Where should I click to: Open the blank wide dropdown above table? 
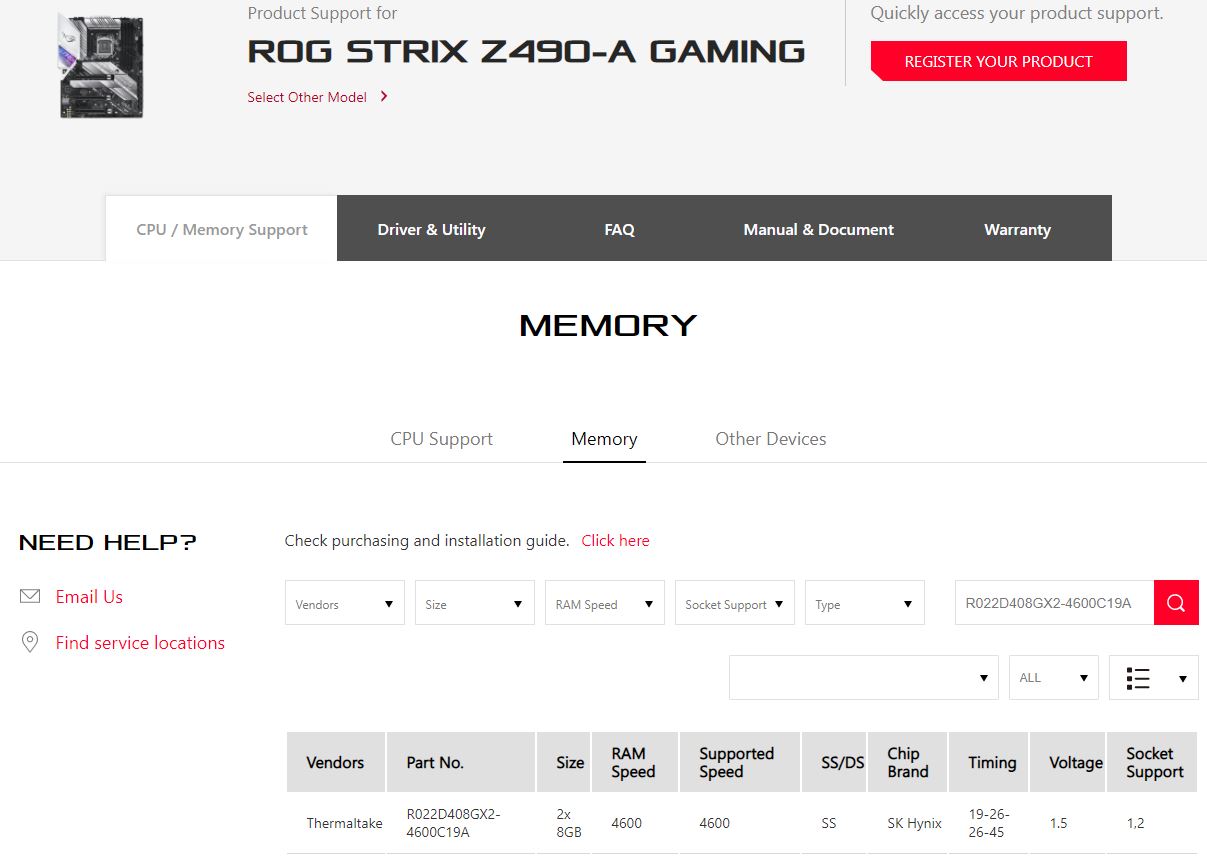coord(864,678)
